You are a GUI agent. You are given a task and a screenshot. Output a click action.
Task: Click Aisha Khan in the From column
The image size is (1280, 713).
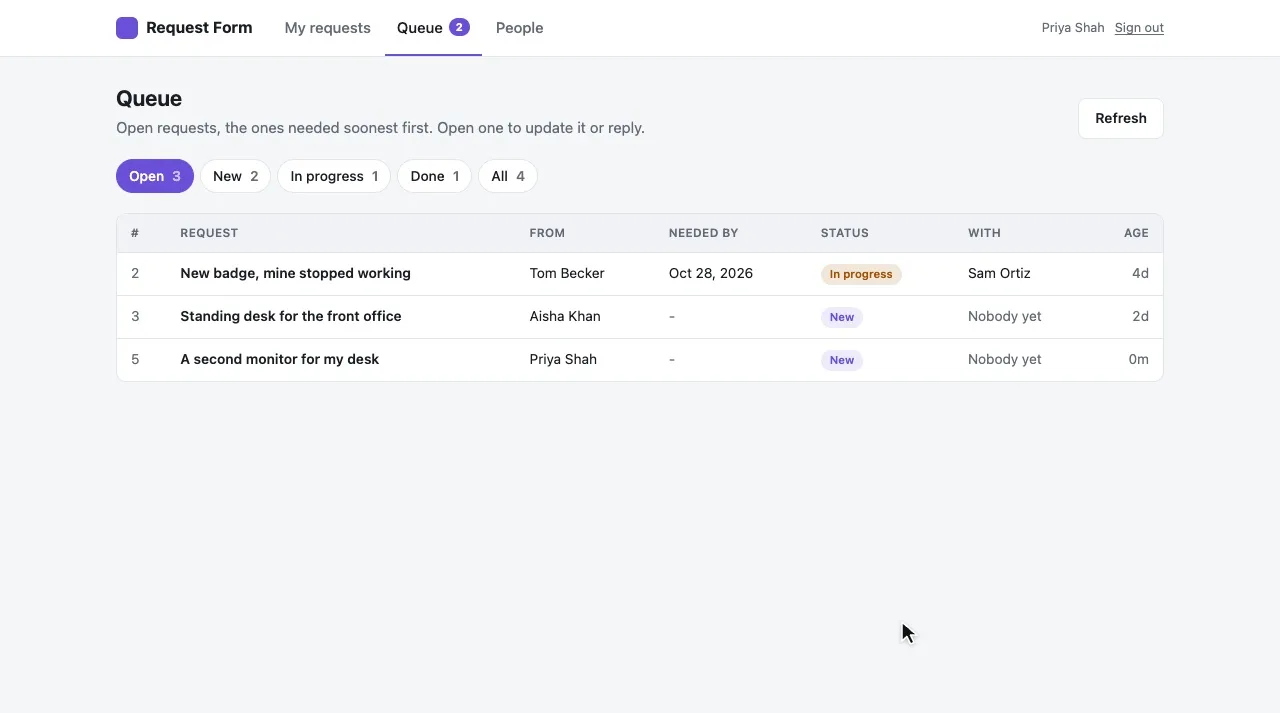[x=565, y=316]
